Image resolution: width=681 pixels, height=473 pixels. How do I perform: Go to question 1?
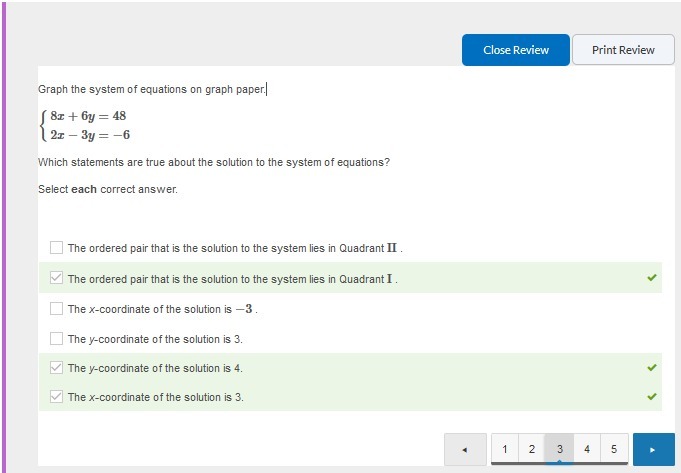pyautogui.click(x=505, y=449)
